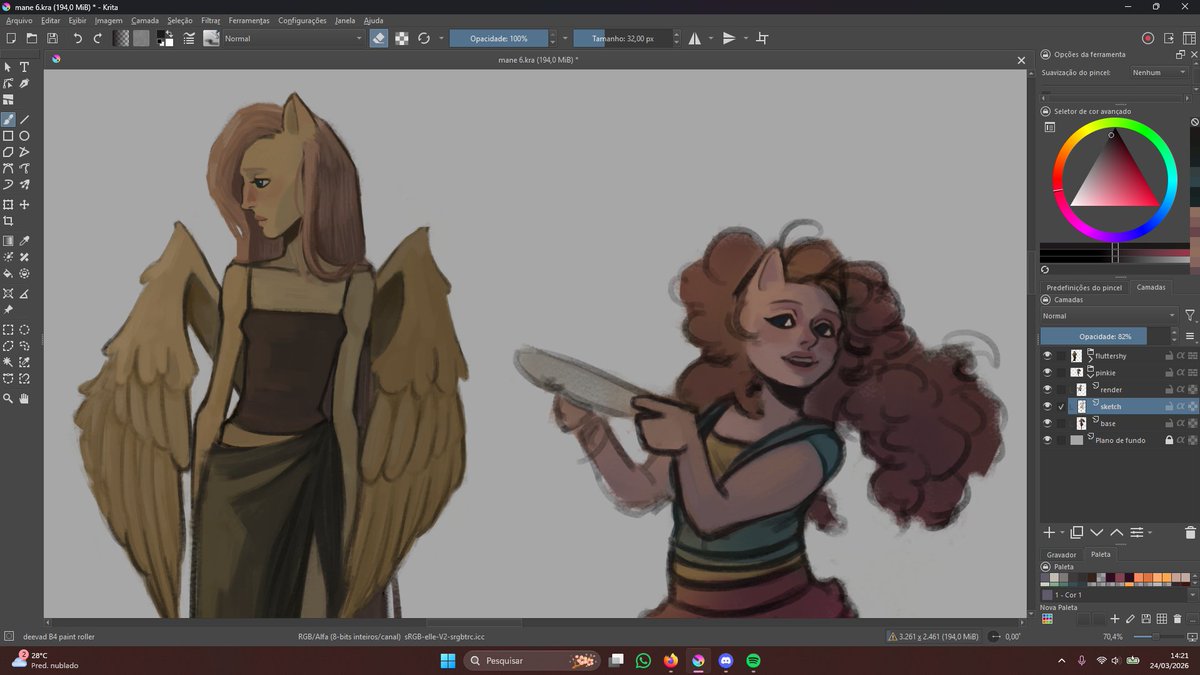Duplicate the current layer
The image size is (1200, 675).
click(x=1077, y=533)
